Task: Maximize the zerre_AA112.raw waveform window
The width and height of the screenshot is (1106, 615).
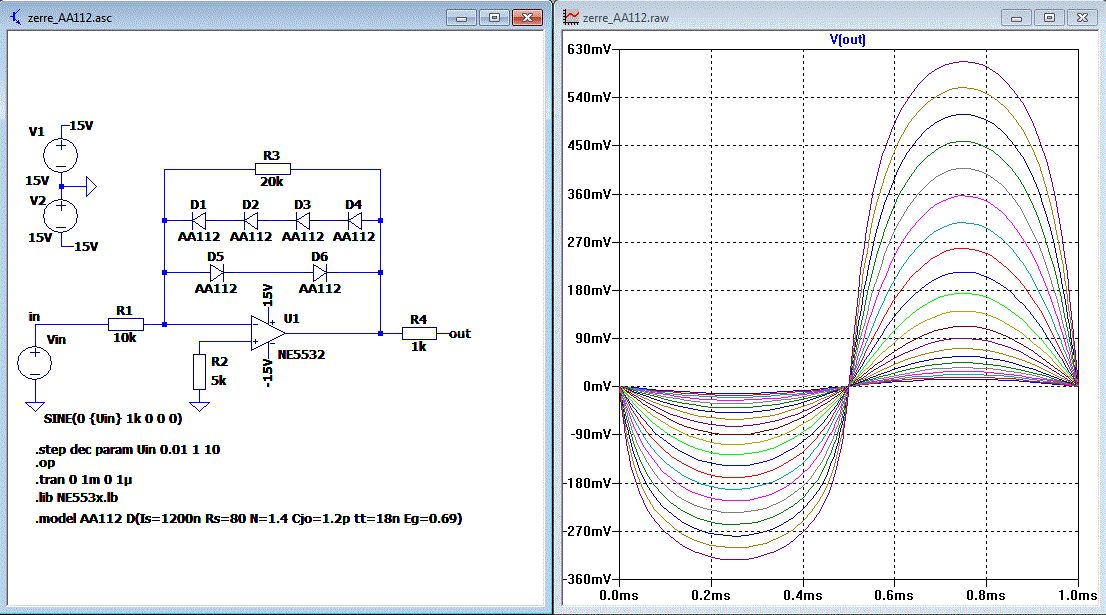Action: point(1049,18)
